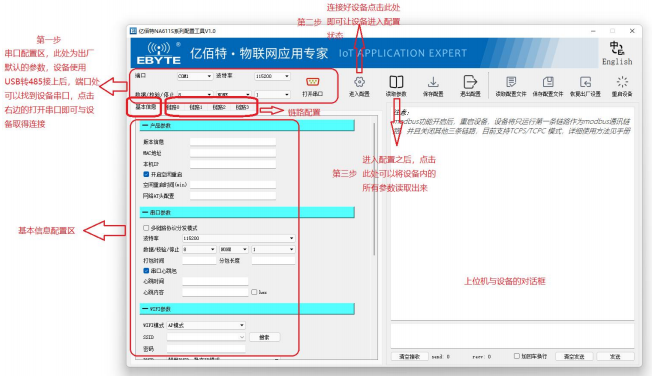Click the 发送 (send) button
The image size is (659, 376).
coord(615,356)
